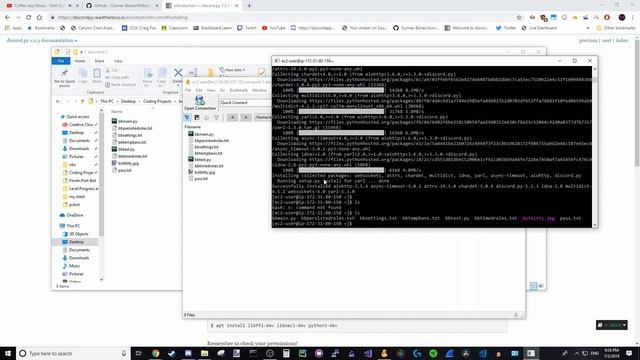This screenshot has height=360, width=640.
Task: Click Windows taskbar search box
Action: pos(73,353)
